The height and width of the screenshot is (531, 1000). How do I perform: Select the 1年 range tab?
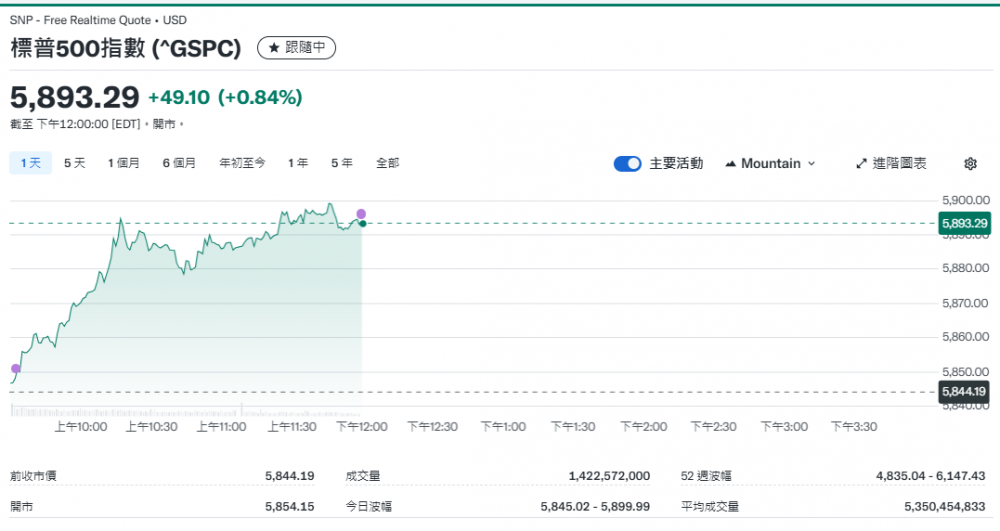click(297, 163)
